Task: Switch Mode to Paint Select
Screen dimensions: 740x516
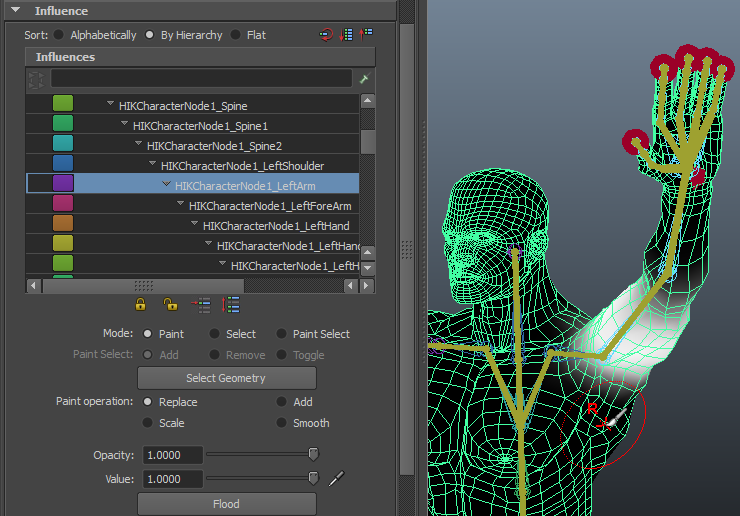Action: coord(282,334)
